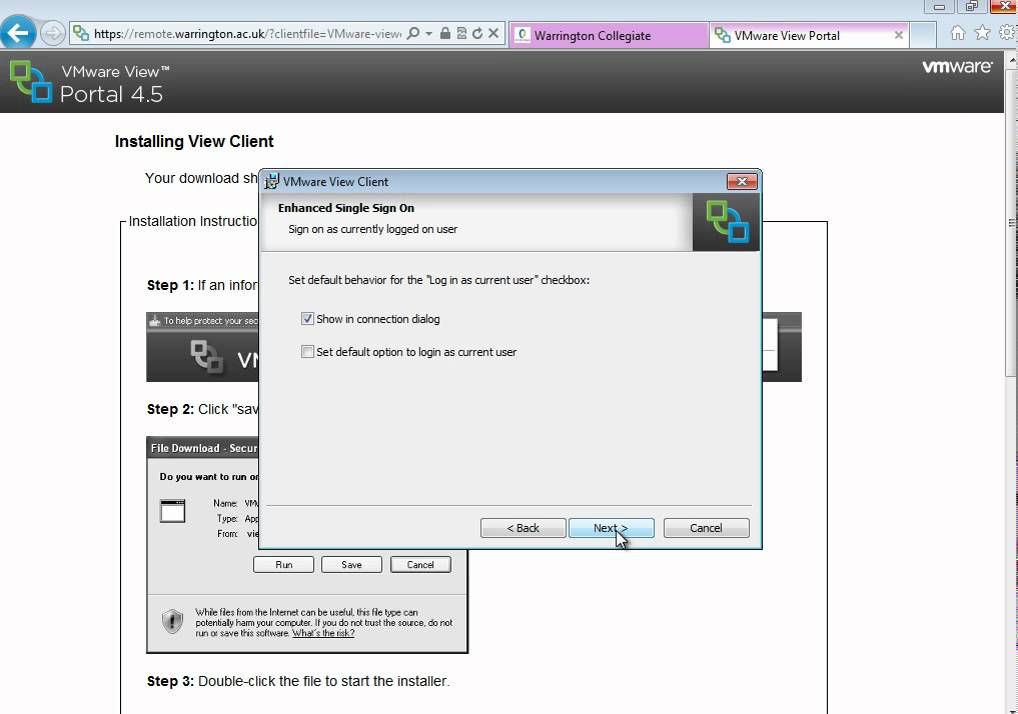Click the Save button in the File Download image

pyautogui.click(x=351, y=565)
